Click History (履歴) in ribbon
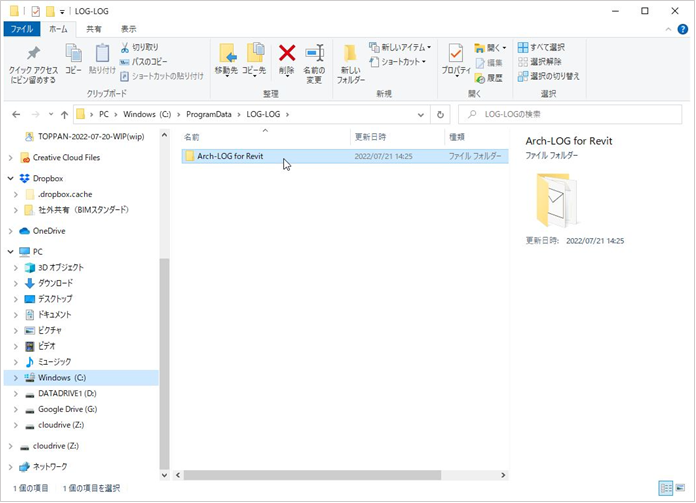The width and height of the screenshot is (696, 503). [x=489, y=78]
